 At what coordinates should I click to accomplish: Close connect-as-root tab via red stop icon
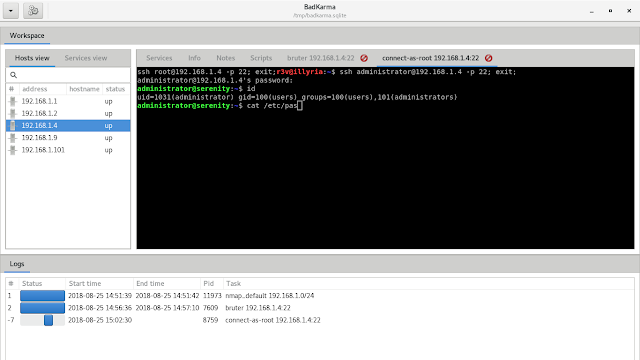click(x=489, y=58)
